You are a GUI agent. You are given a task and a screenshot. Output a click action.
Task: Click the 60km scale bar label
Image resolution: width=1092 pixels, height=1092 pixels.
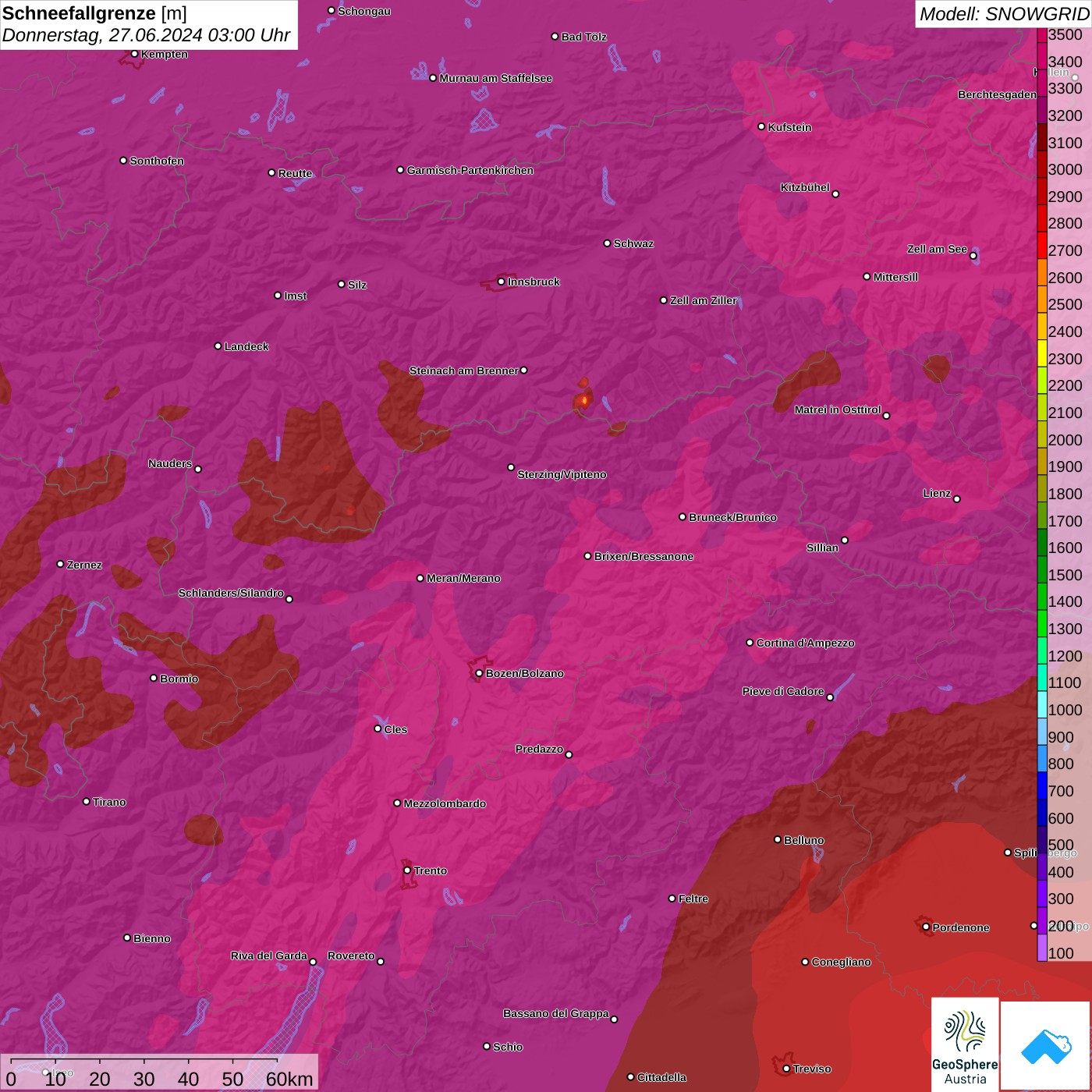(289, 1080)
